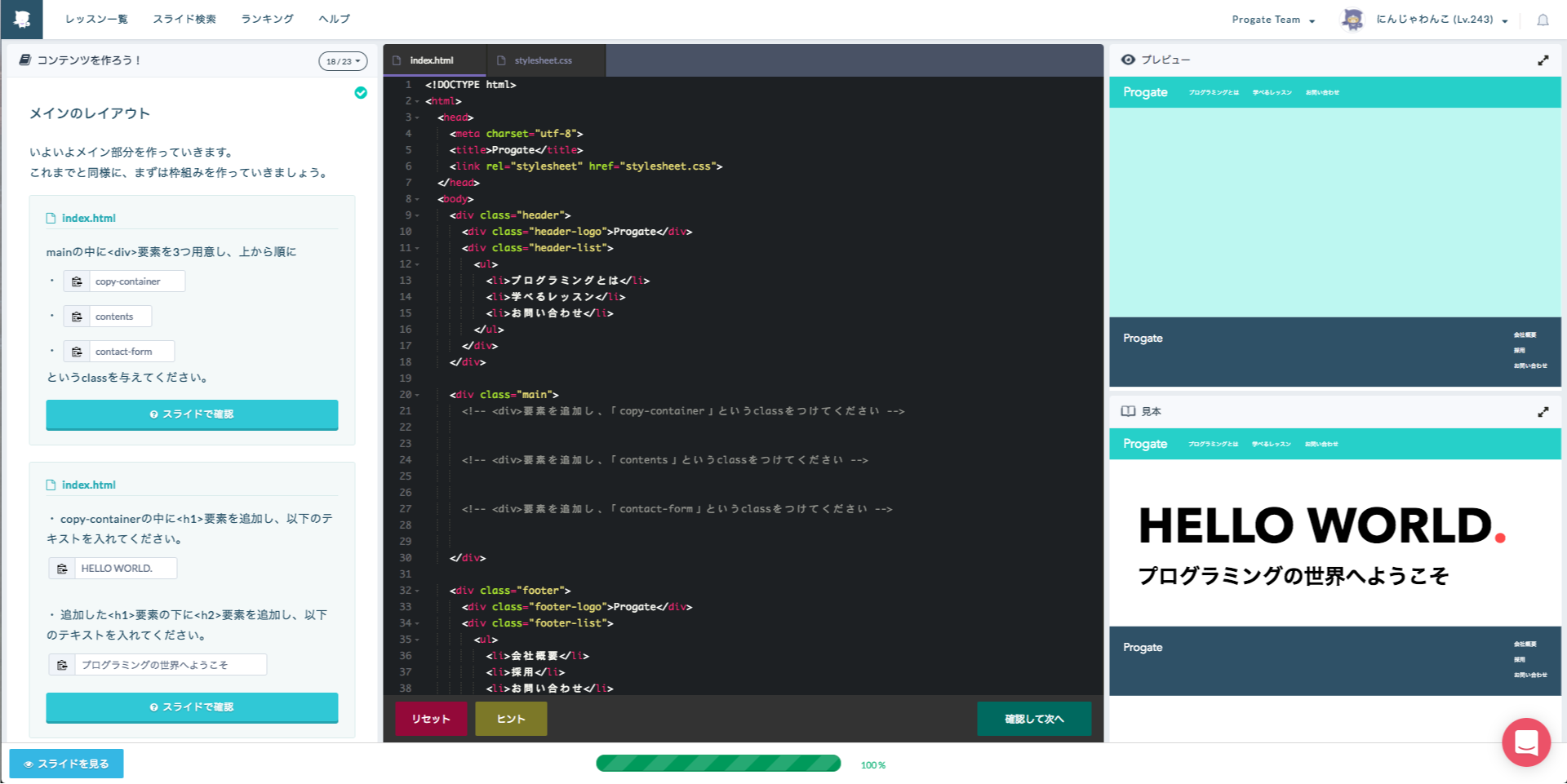Image resolution: width=1567 pixels, height=784 pixels.
Task: Open the Intercom chat bubble
Action: 1526,742
